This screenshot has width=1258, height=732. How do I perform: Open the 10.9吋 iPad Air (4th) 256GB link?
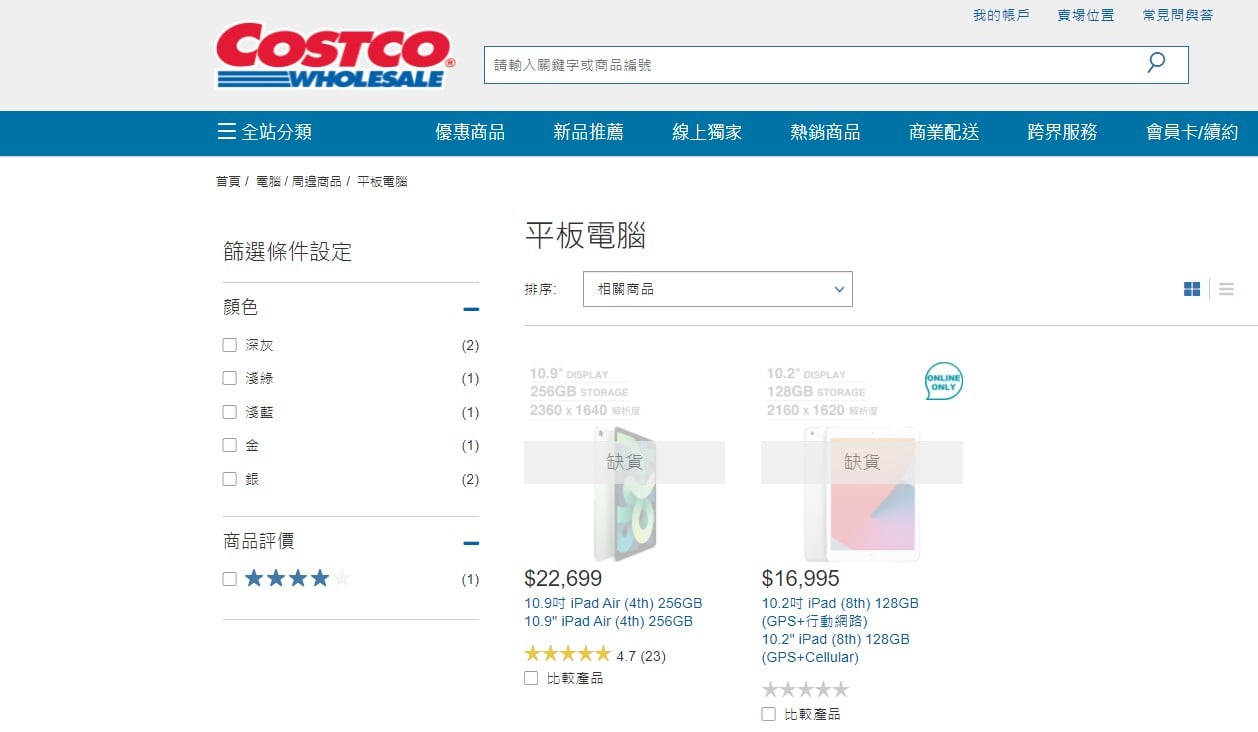coord(613,604)
